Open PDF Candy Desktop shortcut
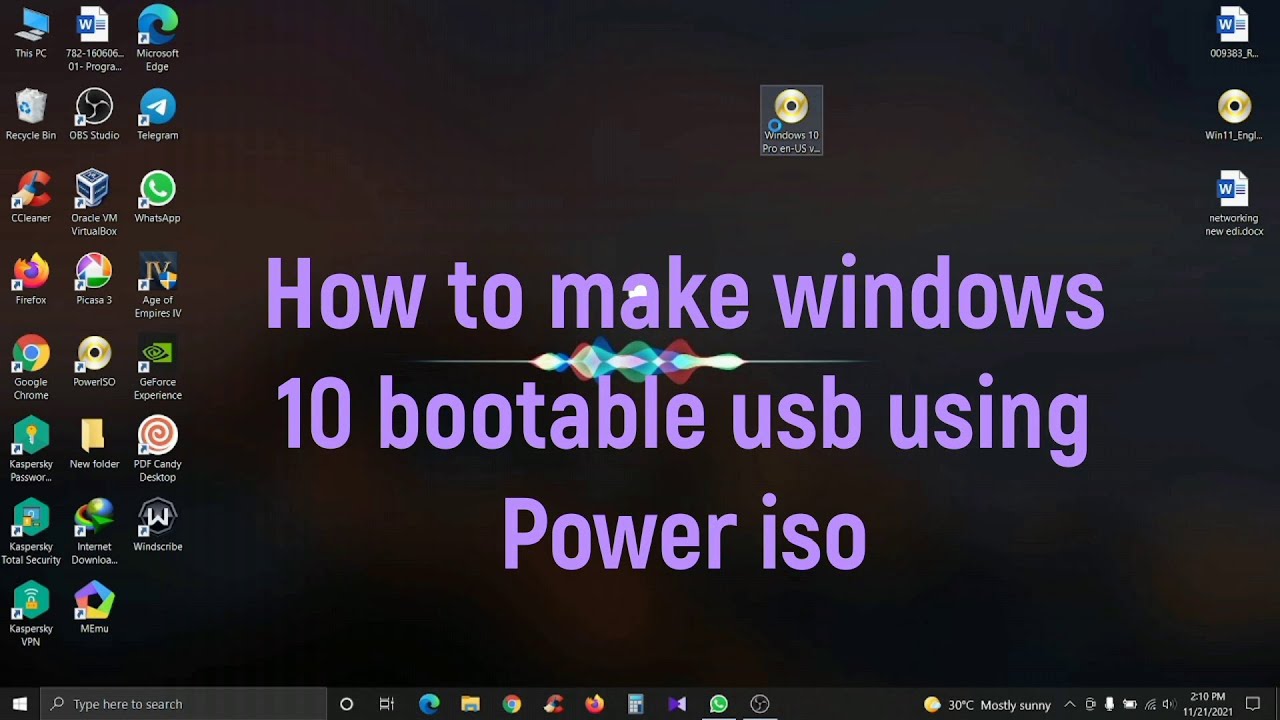 (157, 450)
